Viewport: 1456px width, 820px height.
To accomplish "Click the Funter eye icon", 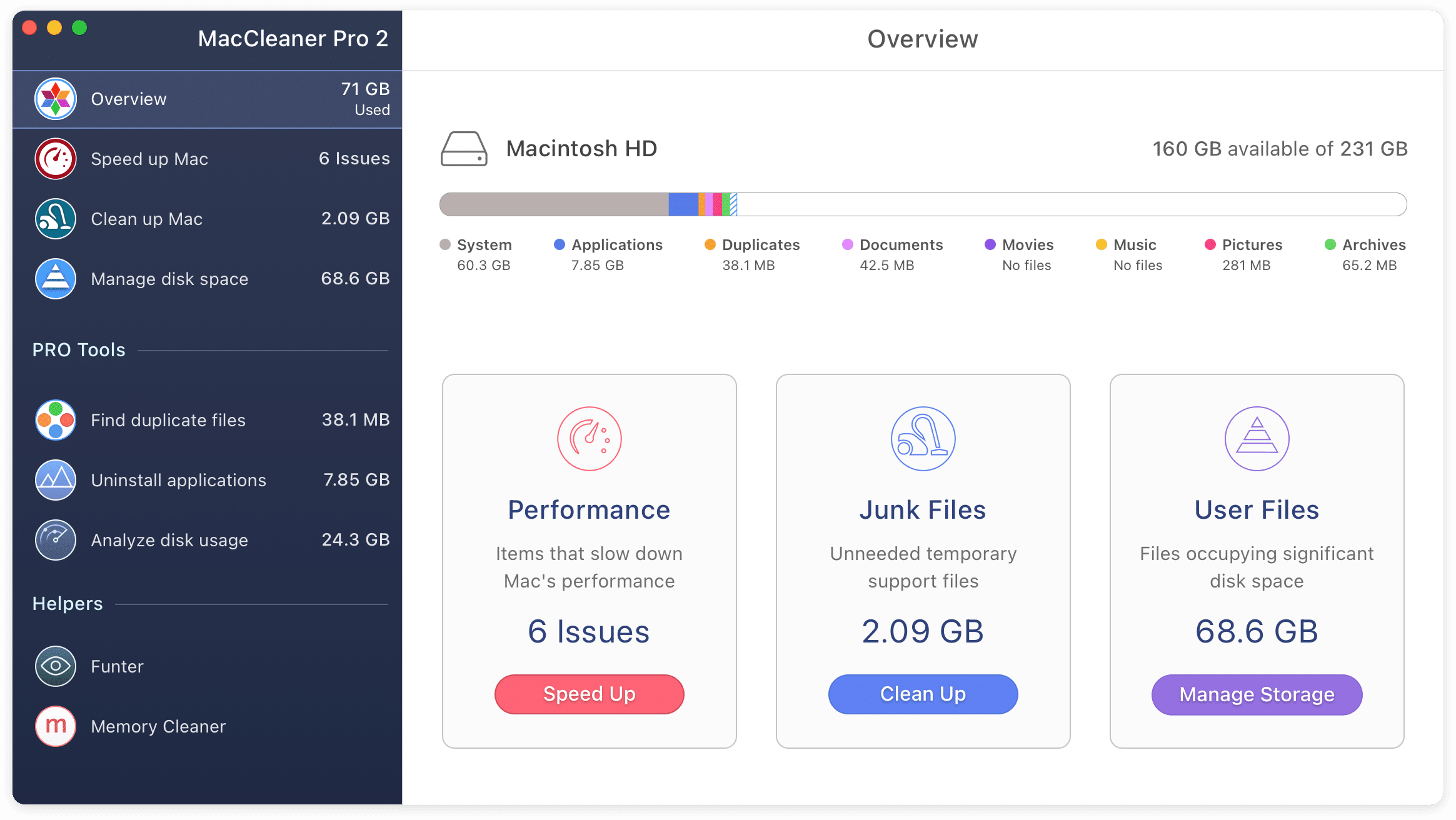I will coord(56,666).
